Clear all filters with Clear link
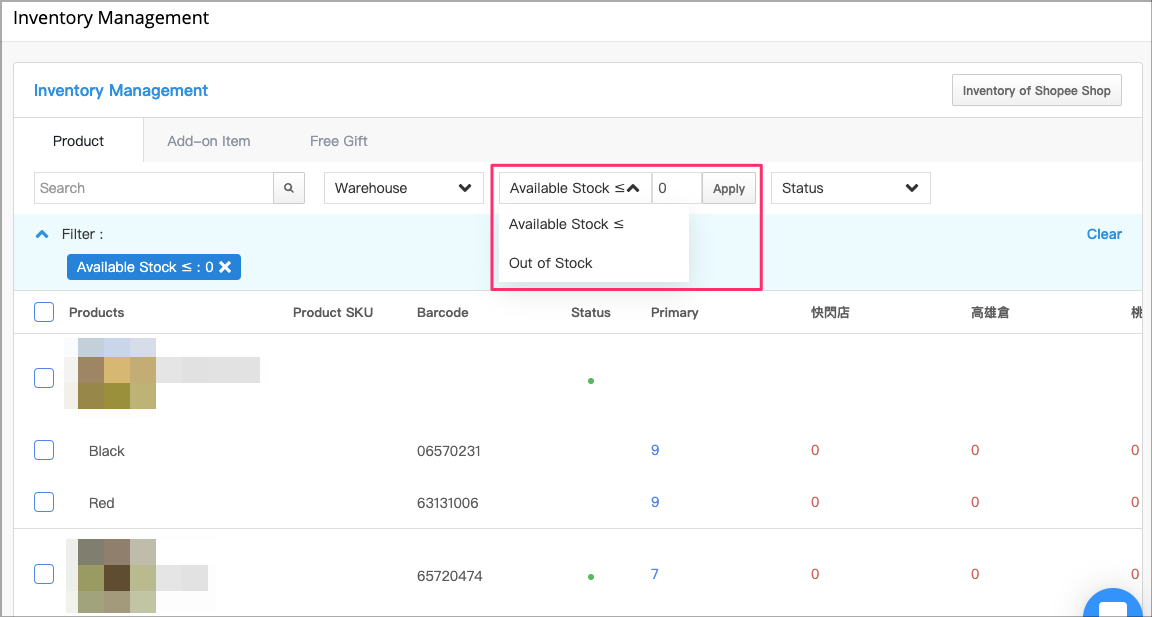 (1104, 234)
